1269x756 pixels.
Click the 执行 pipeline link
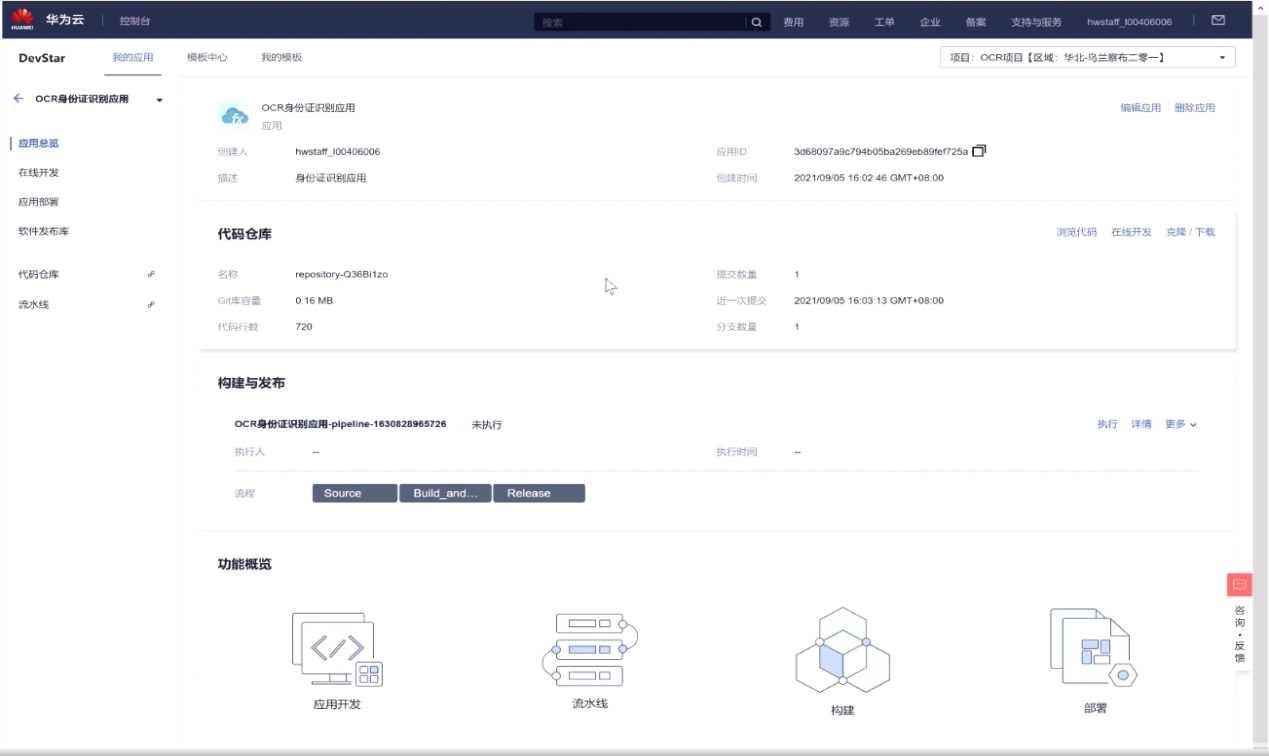tap(1107, 424)
